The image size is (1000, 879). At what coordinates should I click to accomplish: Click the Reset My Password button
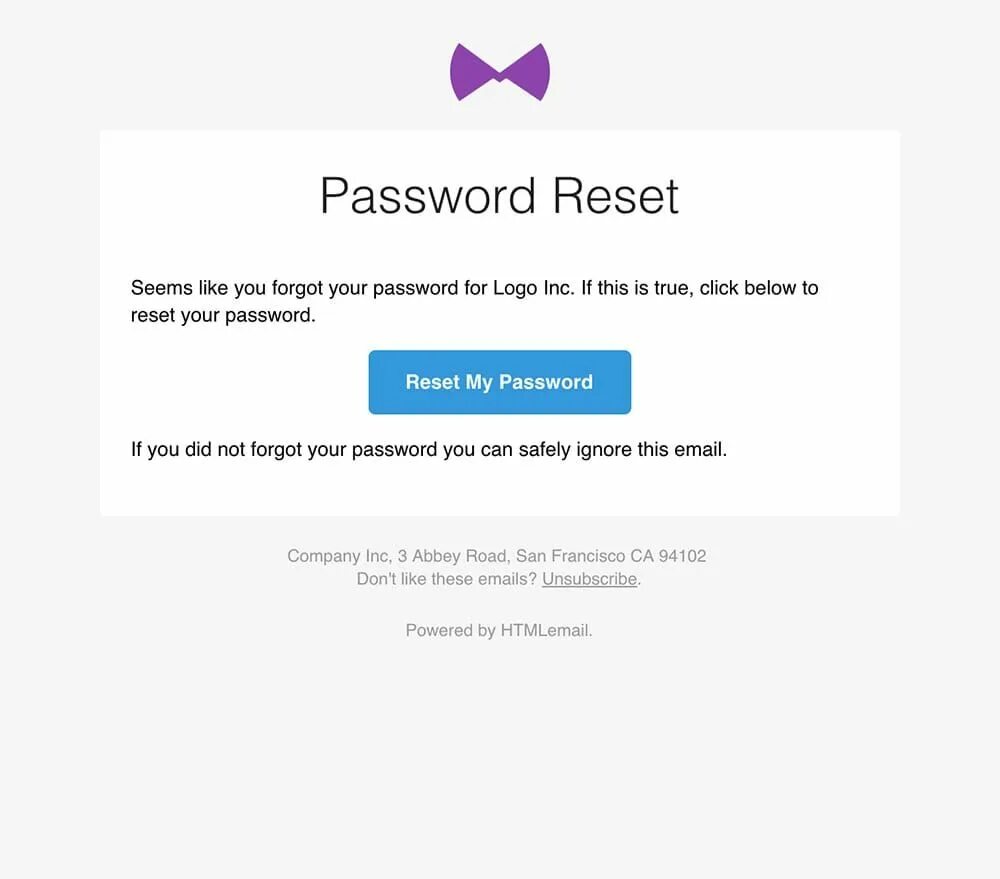tap(500, 382)
